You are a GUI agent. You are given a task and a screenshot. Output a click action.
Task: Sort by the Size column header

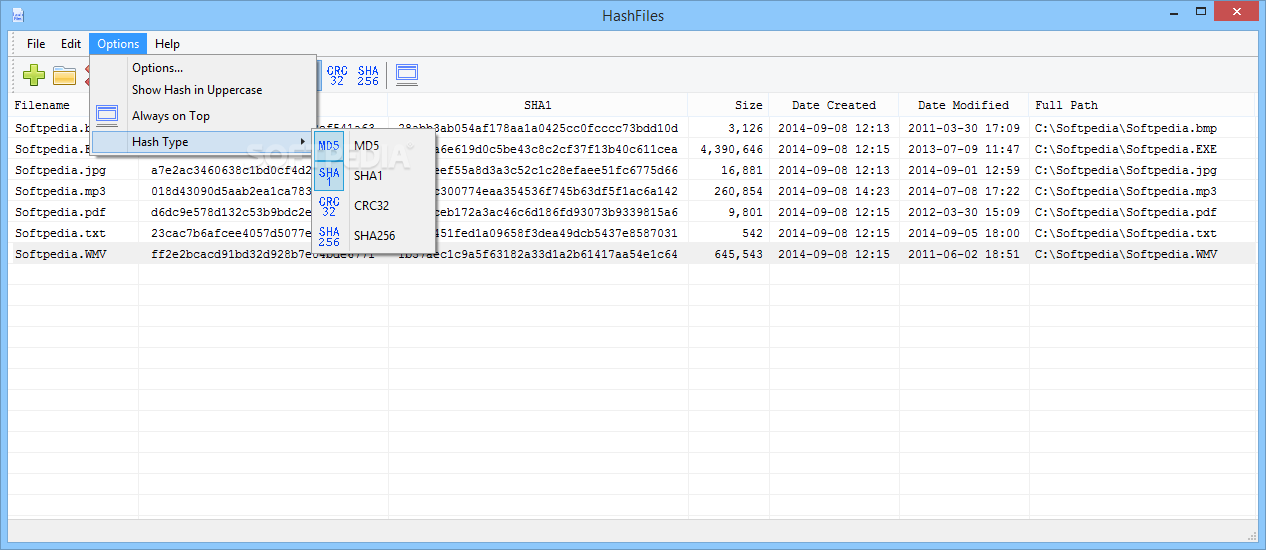(x=729, y=105)
